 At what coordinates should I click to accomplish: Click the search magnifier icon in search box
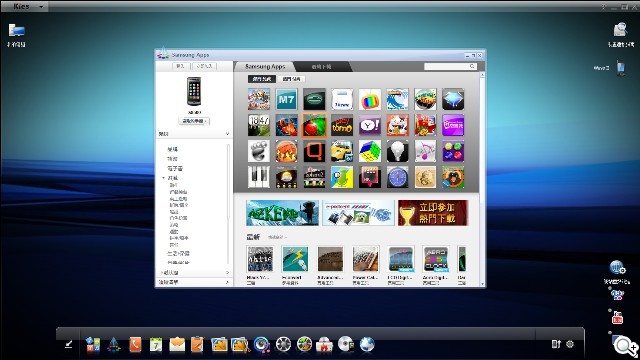[473, 66]
